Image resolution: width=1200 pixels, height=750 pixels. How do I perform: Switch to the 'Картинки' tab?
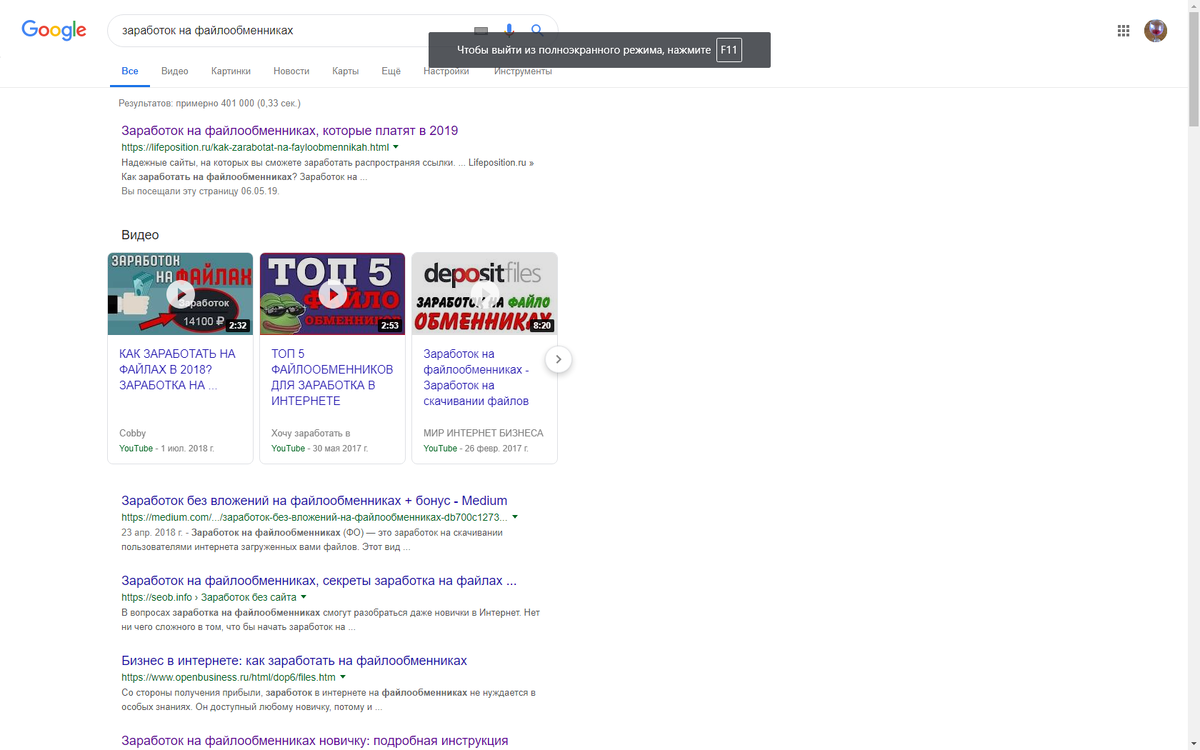pyautogui.click(x=231, y=72)
